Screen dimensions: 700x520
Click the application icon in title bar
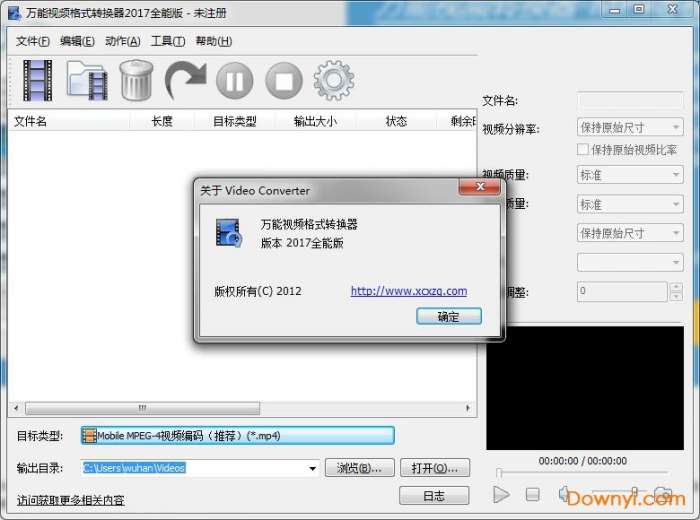pos(15,13)
